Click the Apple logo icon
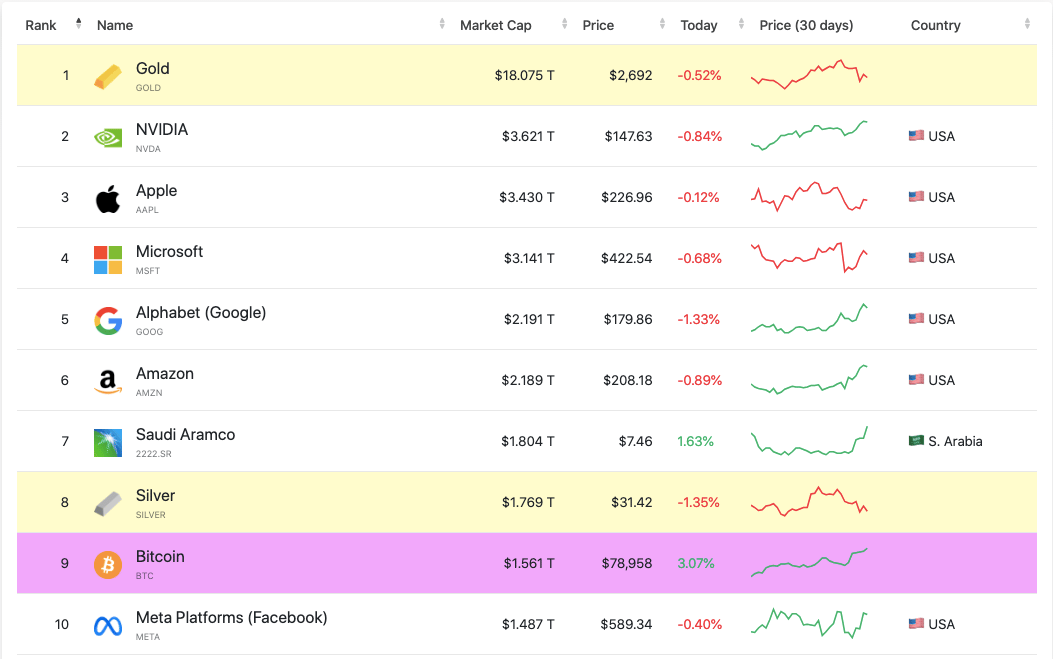 point(107,198)
